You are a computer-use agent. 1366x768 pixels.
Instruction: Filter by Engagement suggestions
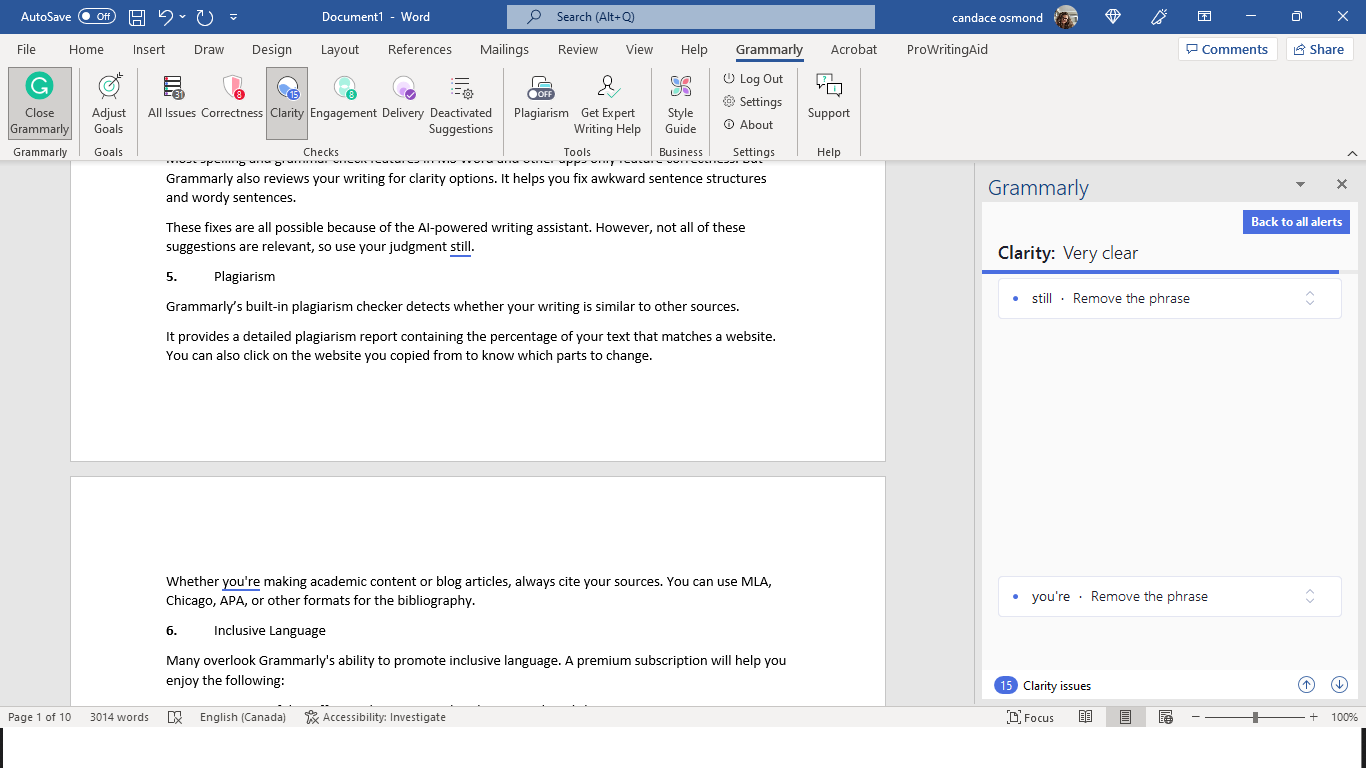pos(343,98)
